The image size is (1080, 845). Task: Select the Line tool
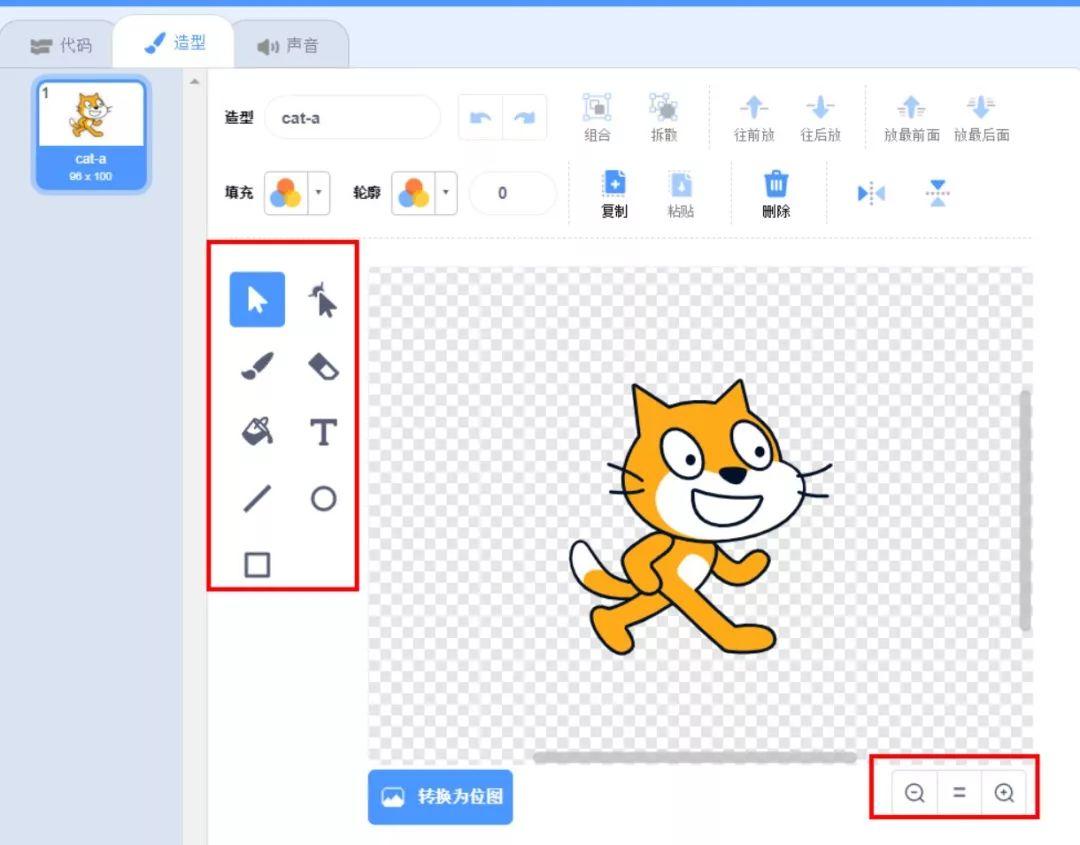[x=257, y=498]
